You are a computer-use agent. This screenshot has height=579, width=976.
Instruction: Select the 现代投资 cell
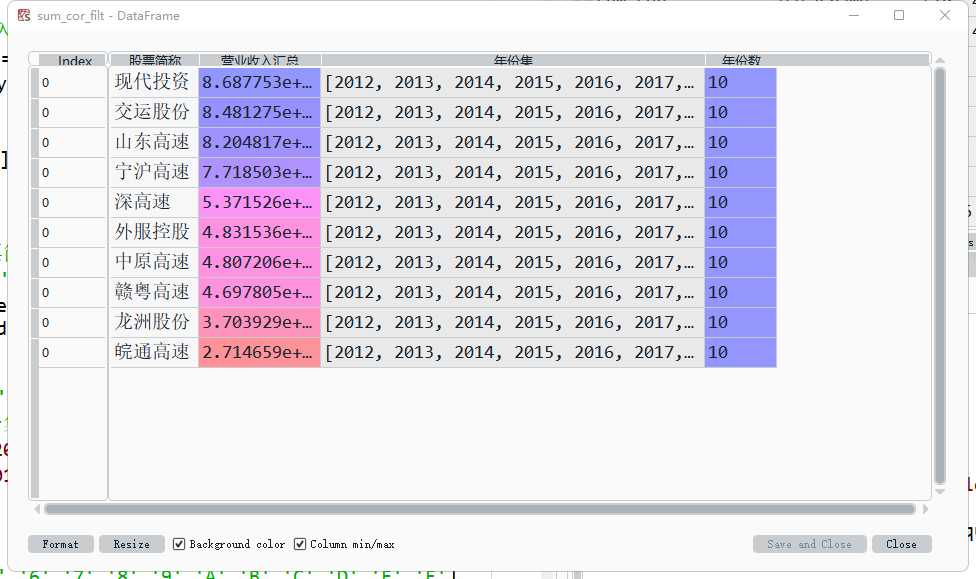[x=154, y=82]
